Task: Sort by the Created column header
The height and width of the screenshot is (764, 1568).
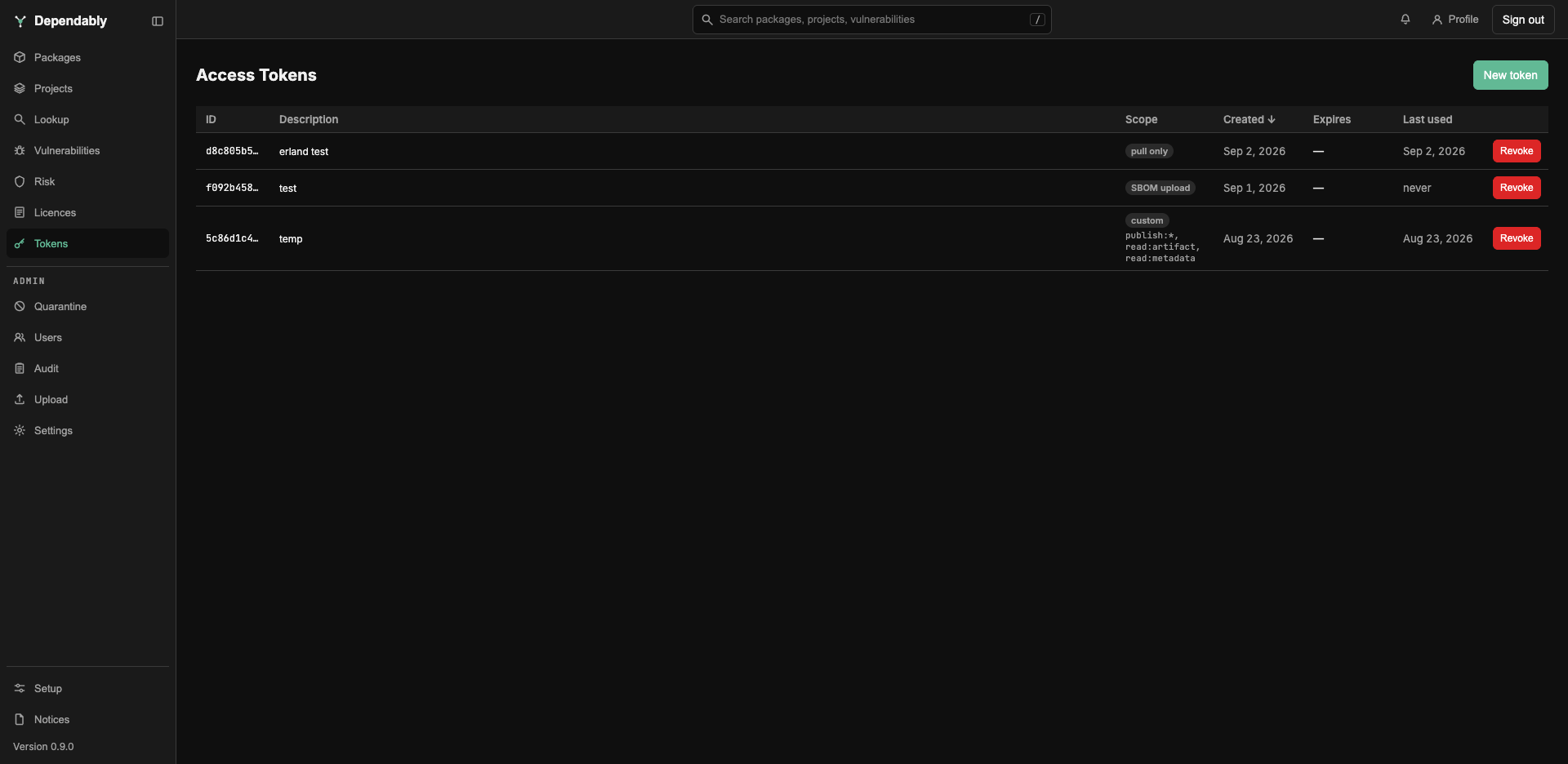Action: [x=1249, y=119]
